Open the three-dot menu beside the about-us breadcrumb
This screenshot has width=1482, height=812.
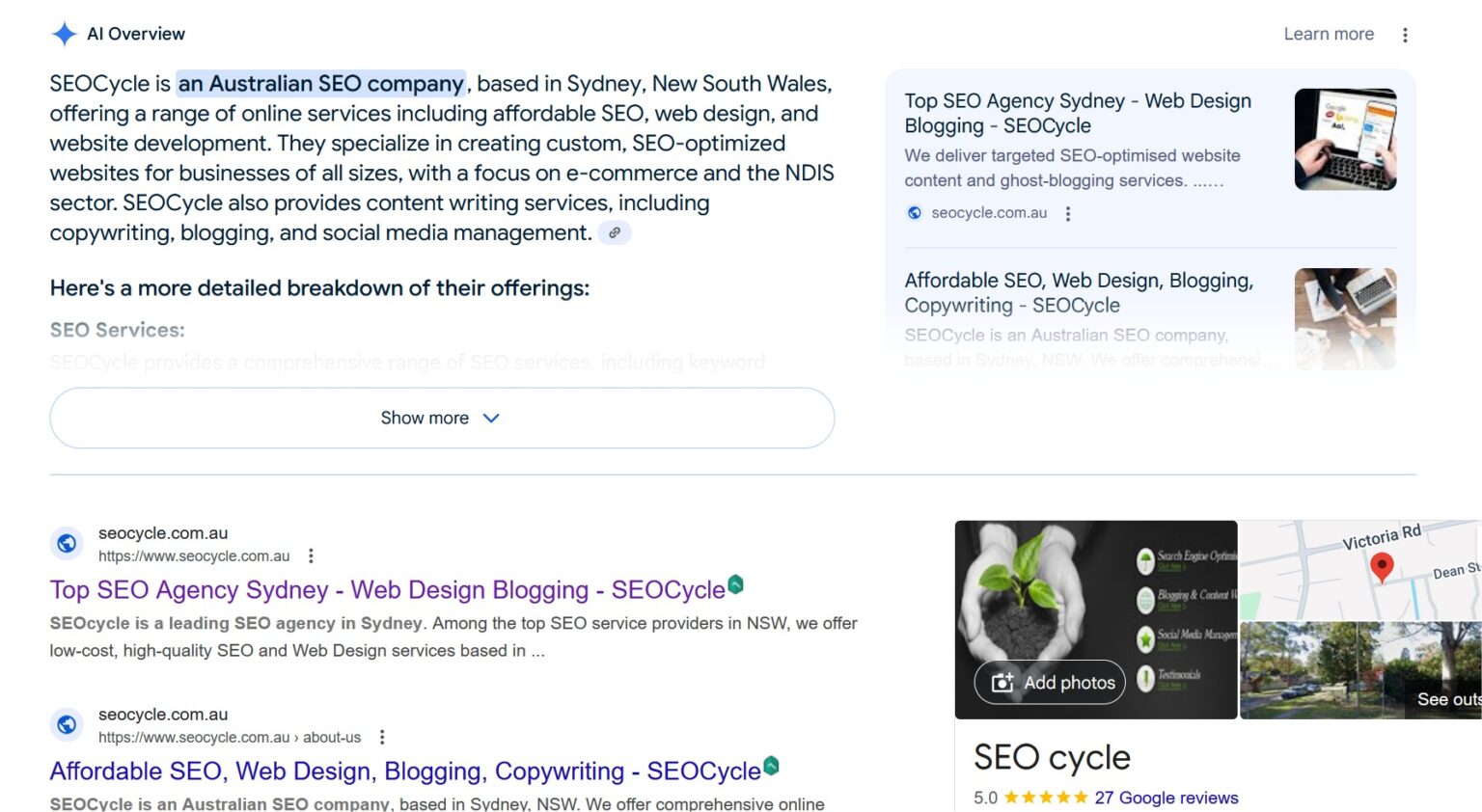tap(382, 736)
